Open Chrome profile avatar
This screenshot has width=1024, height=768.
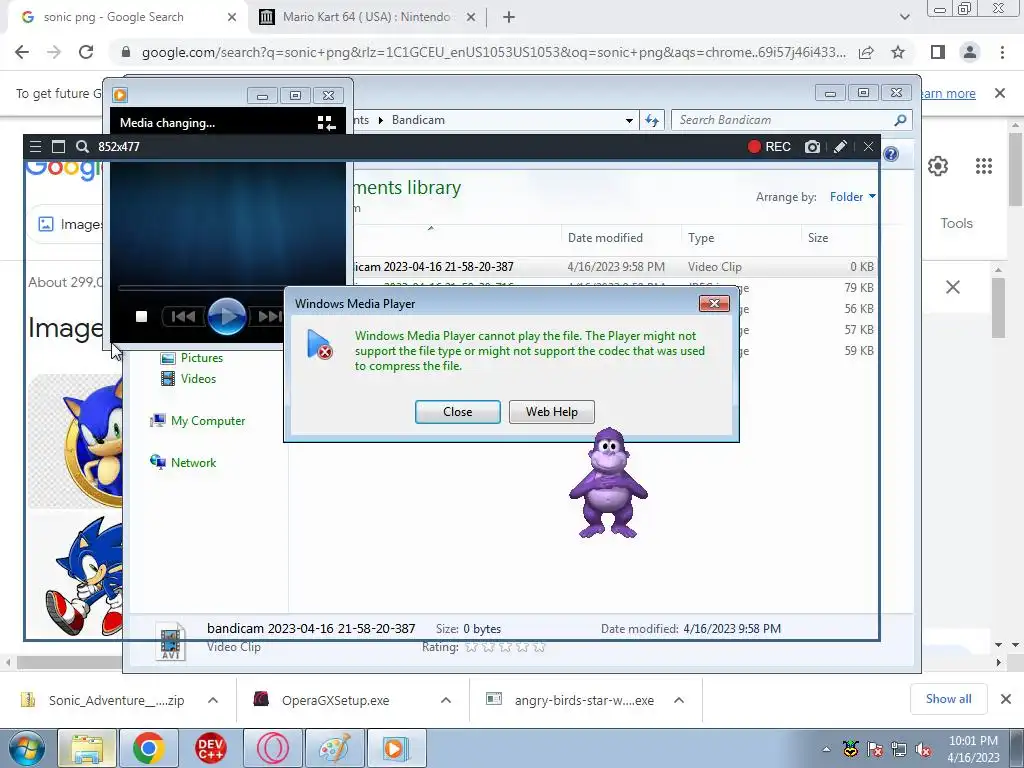[x=970, y=52]
